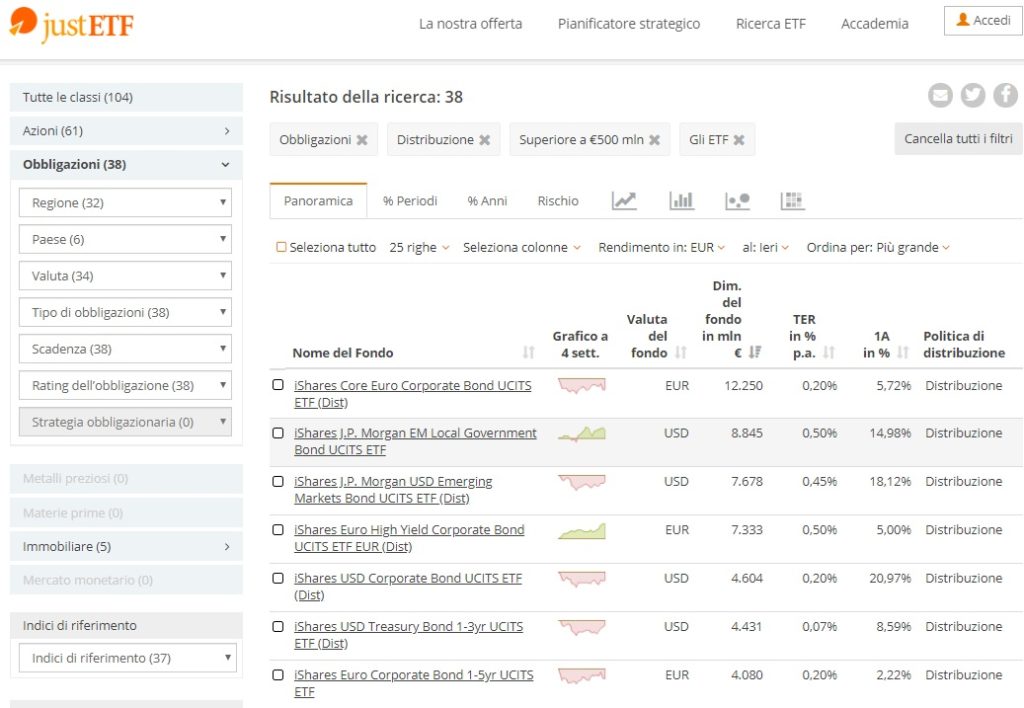This screenshot has width=1024, height=708.
Task: Expand the 25 righe rows selector
Action: (x=419, y=247)
